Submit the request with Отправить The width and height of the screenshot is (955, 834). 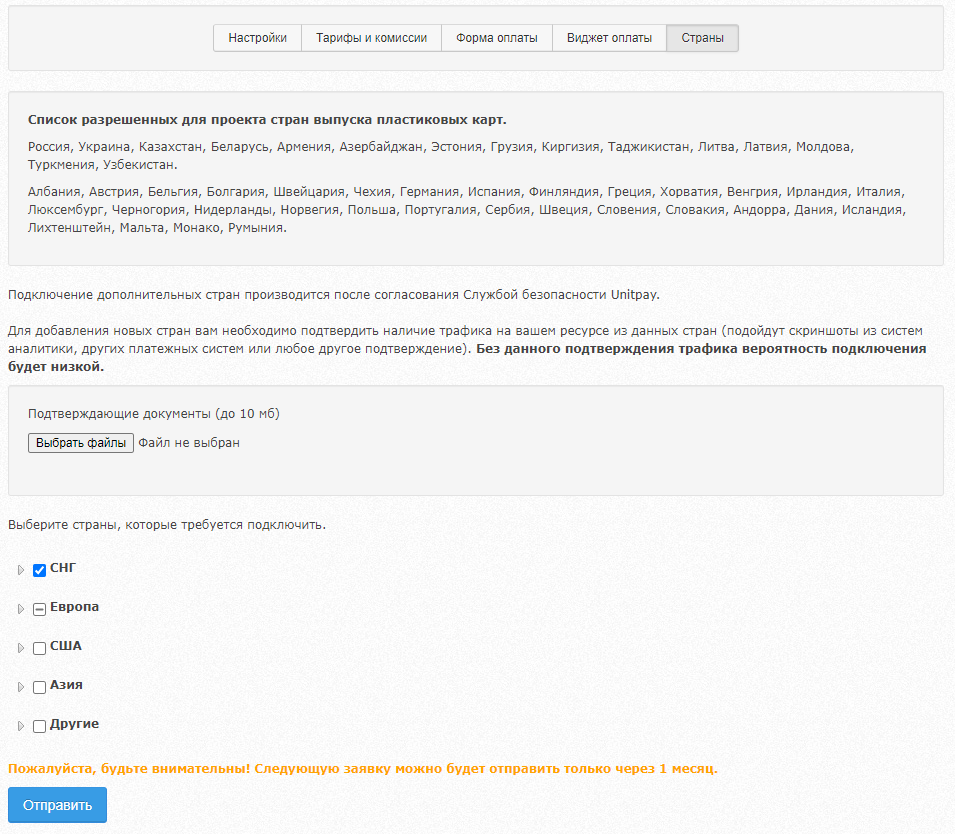57,805
